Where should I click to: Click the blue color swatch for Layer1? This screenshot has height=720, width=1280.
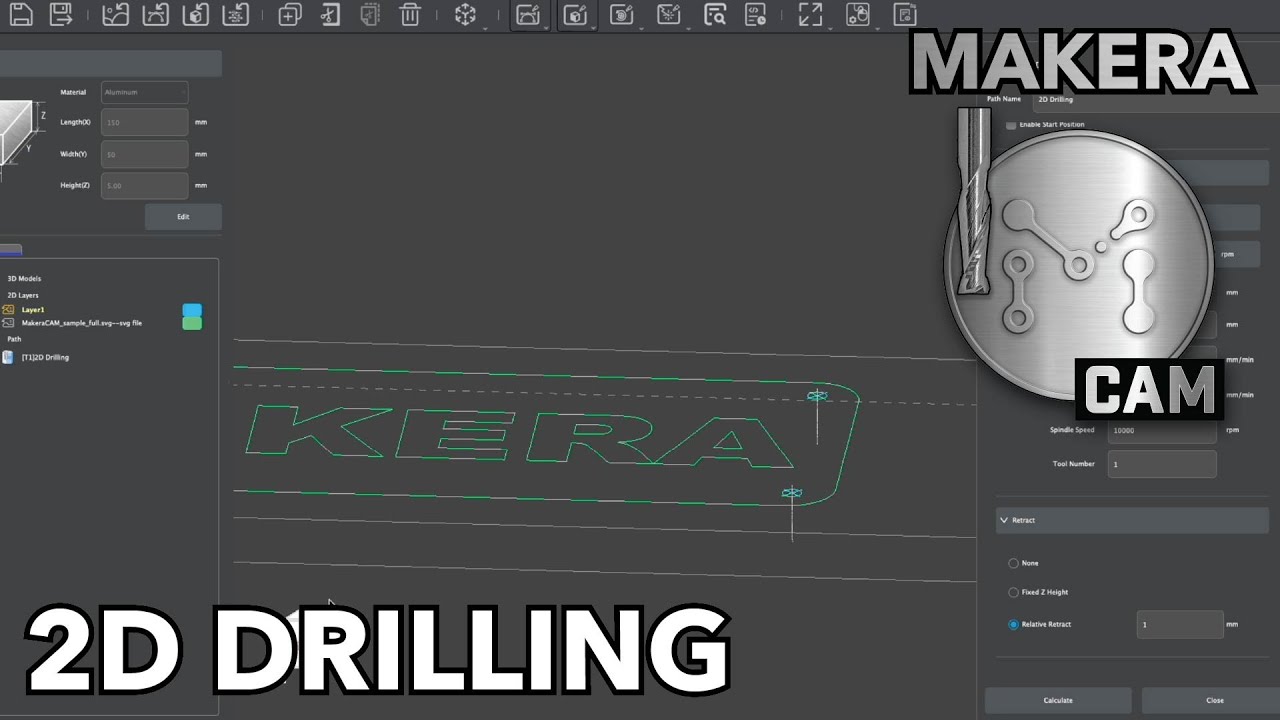(192, 310)
